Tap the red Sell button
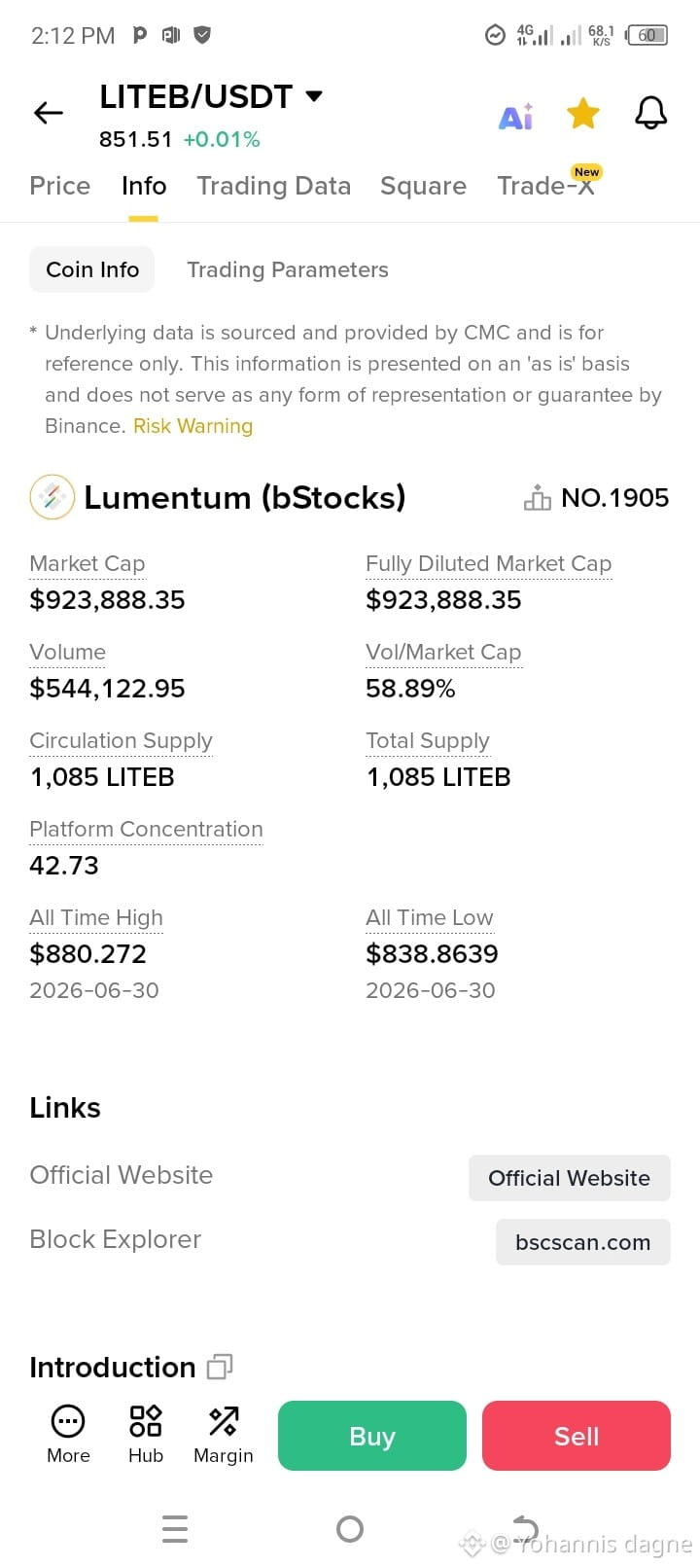Viewport: 700px width, 1568px height. click(577, 1436)
